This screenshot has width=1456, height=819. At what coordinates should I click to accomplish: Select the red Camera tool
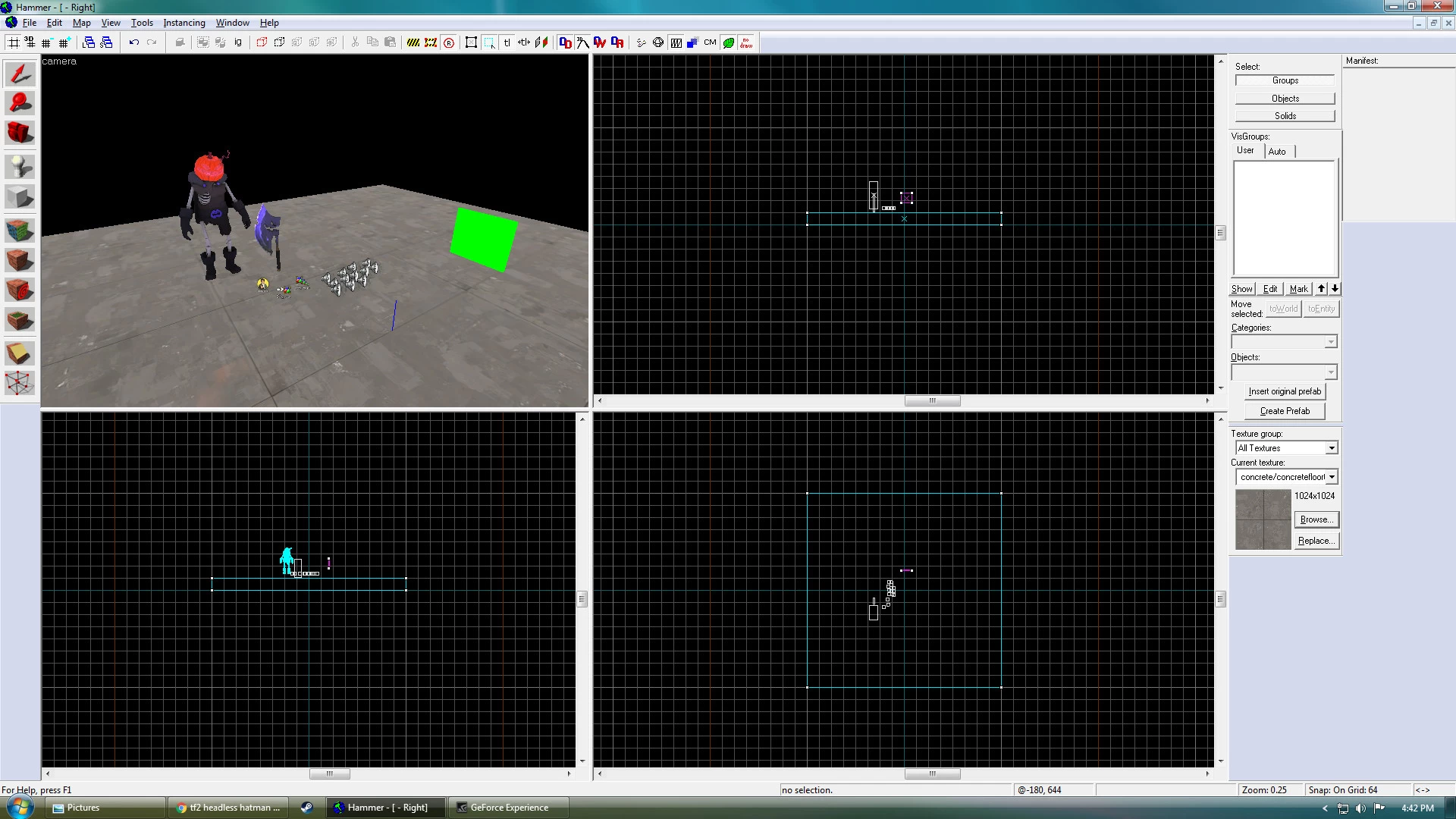pos(20,133)
